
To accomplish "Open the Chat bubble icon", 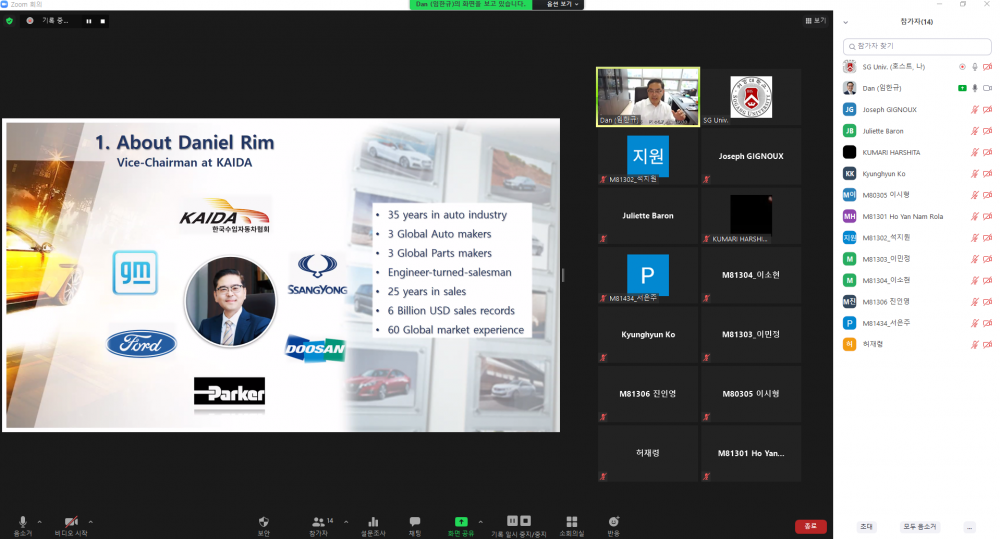I will click(x=415, y=522).
